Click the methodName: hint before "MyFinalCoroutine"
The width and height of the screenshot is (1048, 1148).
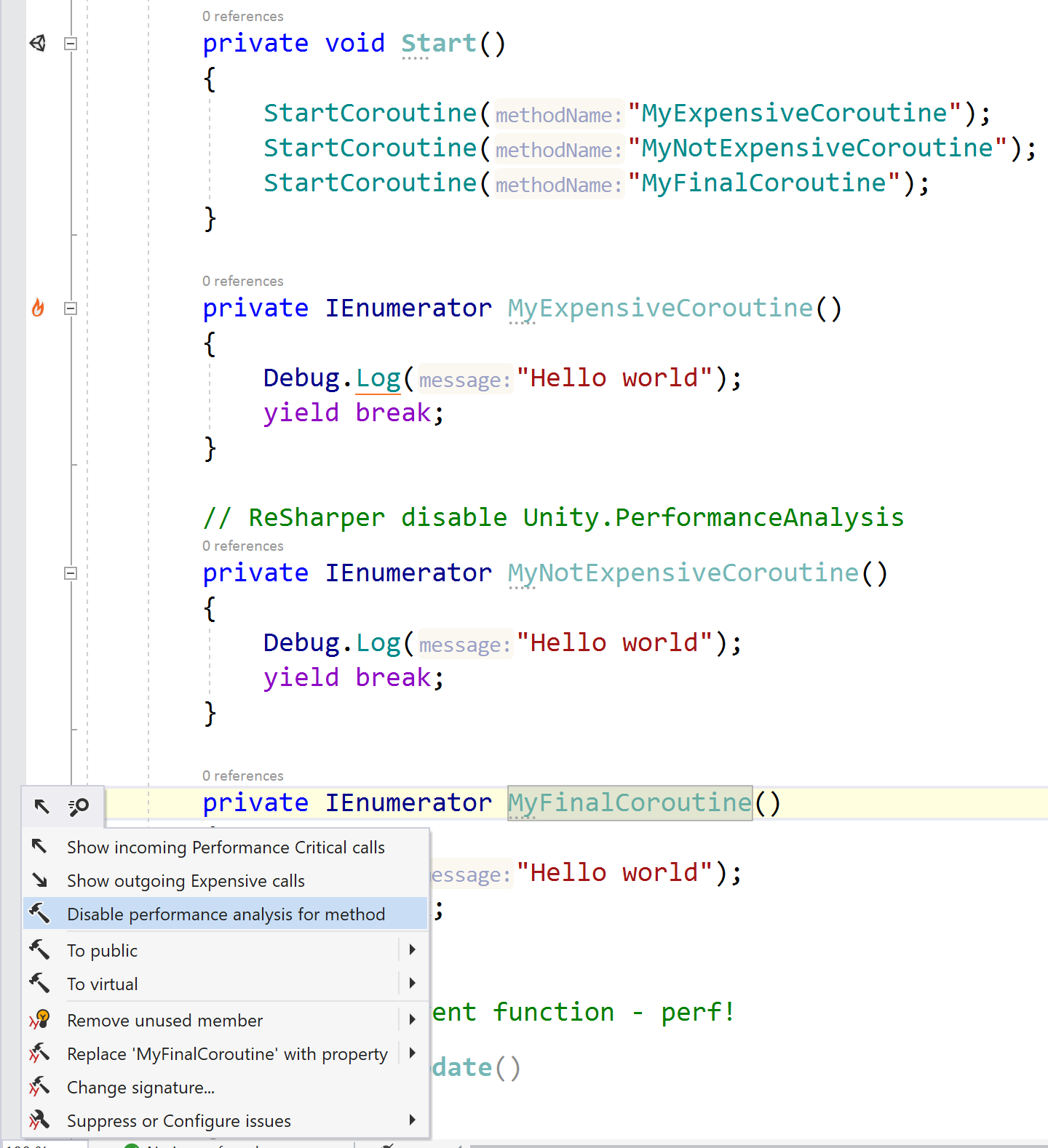pyautogui.click(x=559, y=184)
